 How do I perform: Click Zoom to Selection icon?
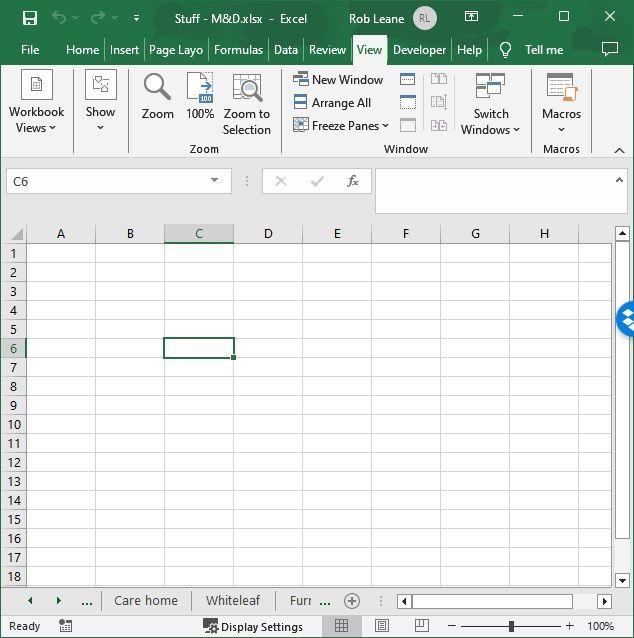coord(246,89)
